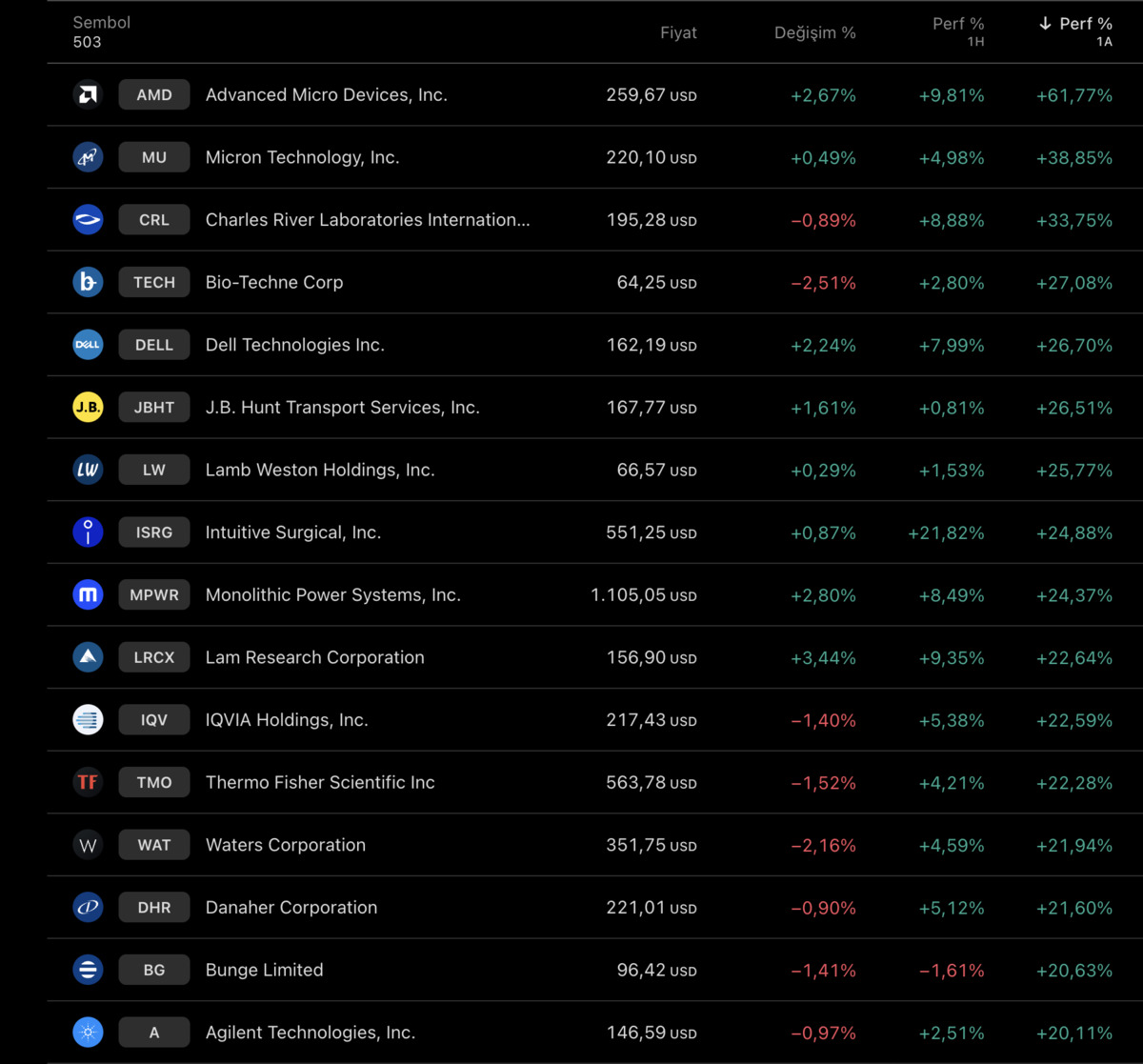This screenshot has width=1143, height=1064.
Task: Open the DELL ticker badge
Action: 154,345
